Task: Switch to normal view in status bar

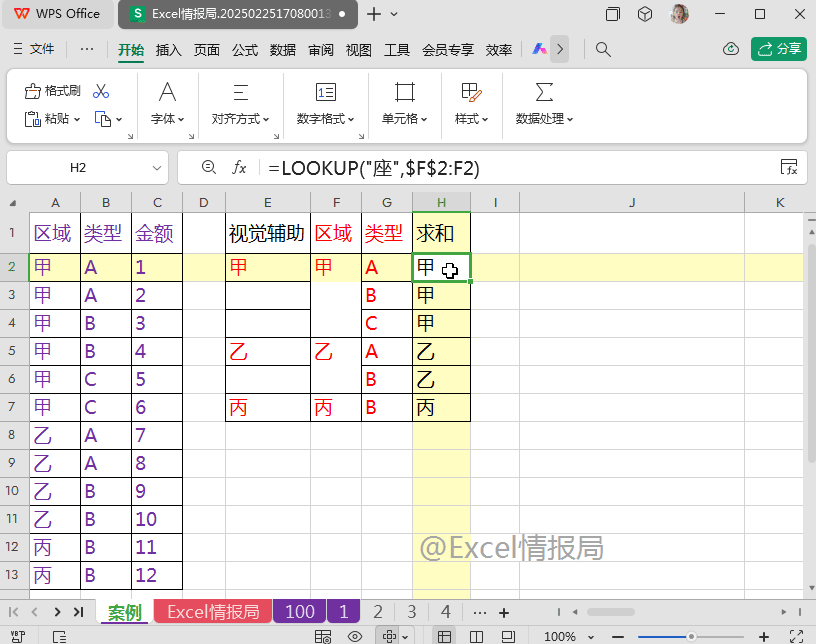Action: pos(444,636)
